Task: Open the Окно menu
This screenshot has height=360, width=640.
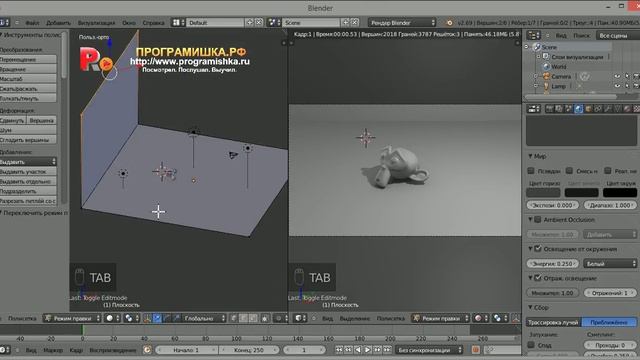Action: pos(129,23)
